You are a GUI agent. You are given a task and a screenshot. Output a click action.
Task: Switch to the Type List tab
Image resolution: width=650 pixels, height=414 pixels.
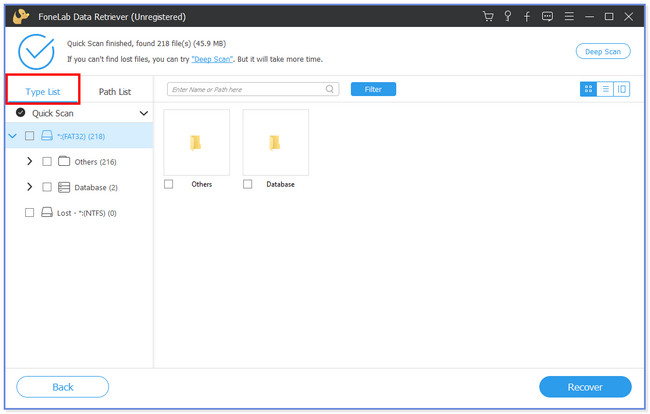[x=43, y=92]
